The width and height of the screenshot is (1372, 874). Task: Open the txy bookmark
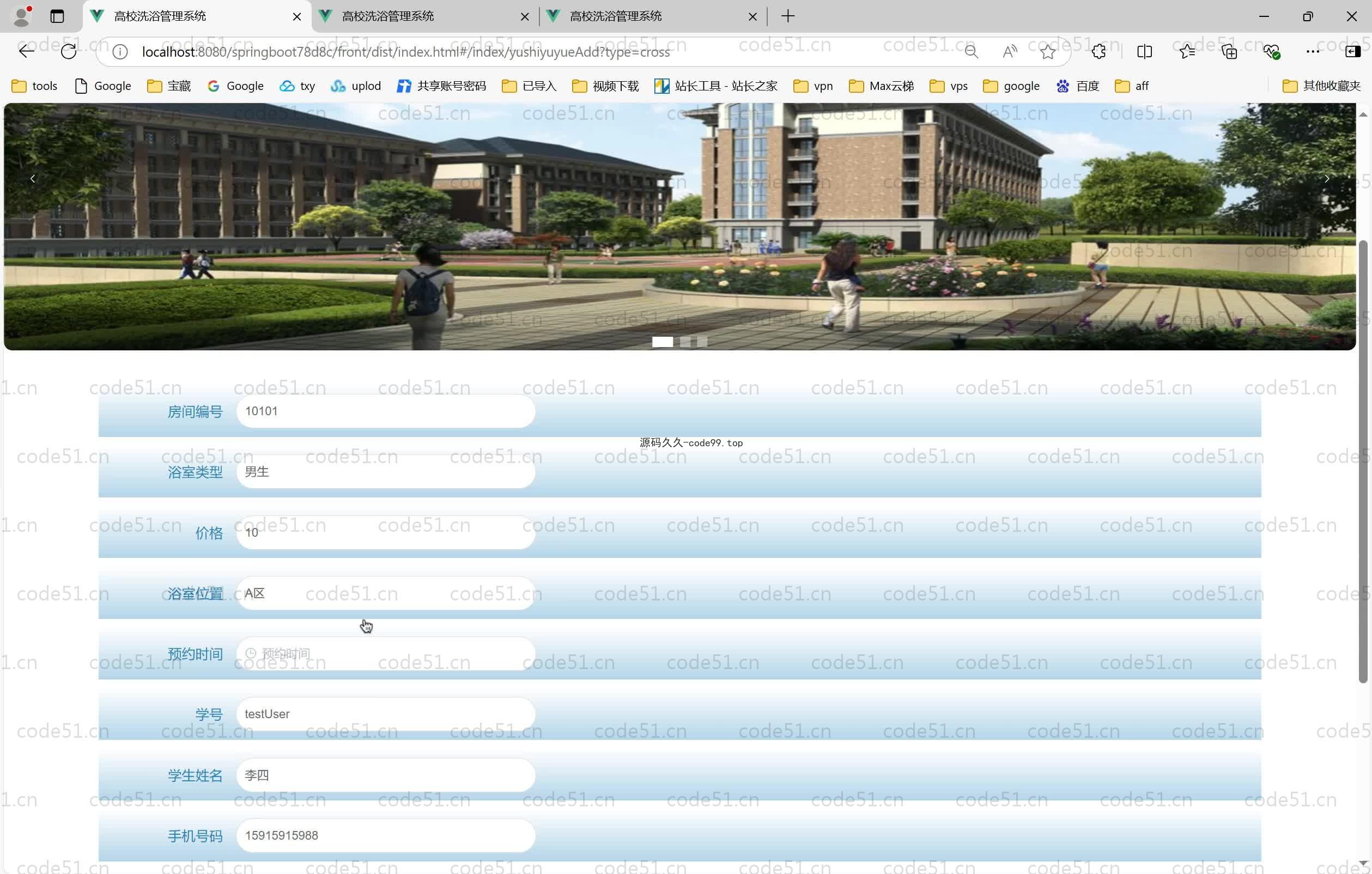click(298, 86)
